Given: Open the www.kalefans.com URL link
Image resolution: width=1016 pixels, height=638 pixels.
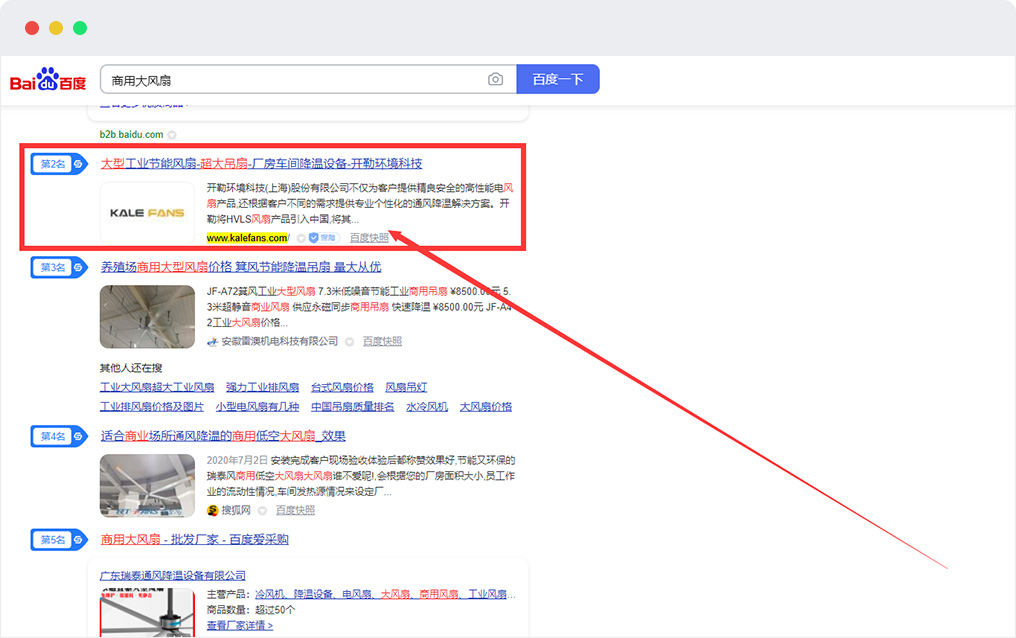Looking at the screenshot, I should pos(248,238).
